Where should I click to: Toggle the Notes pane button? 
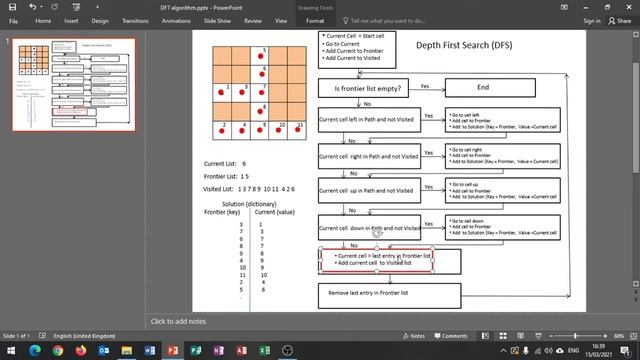[x=414, y=336]
